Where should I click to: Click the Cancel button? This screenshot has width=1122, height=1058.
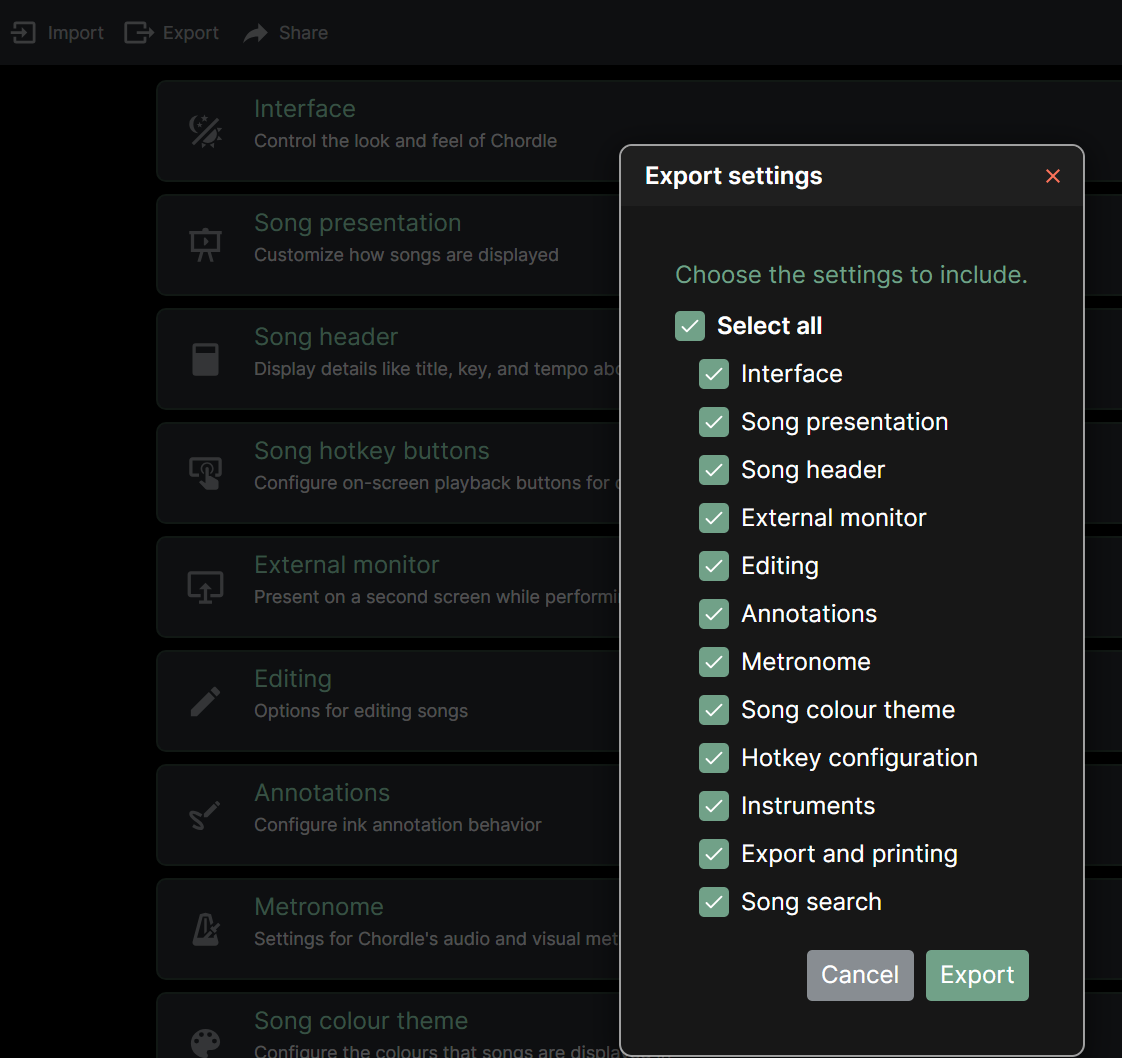(x=860, y=975)
